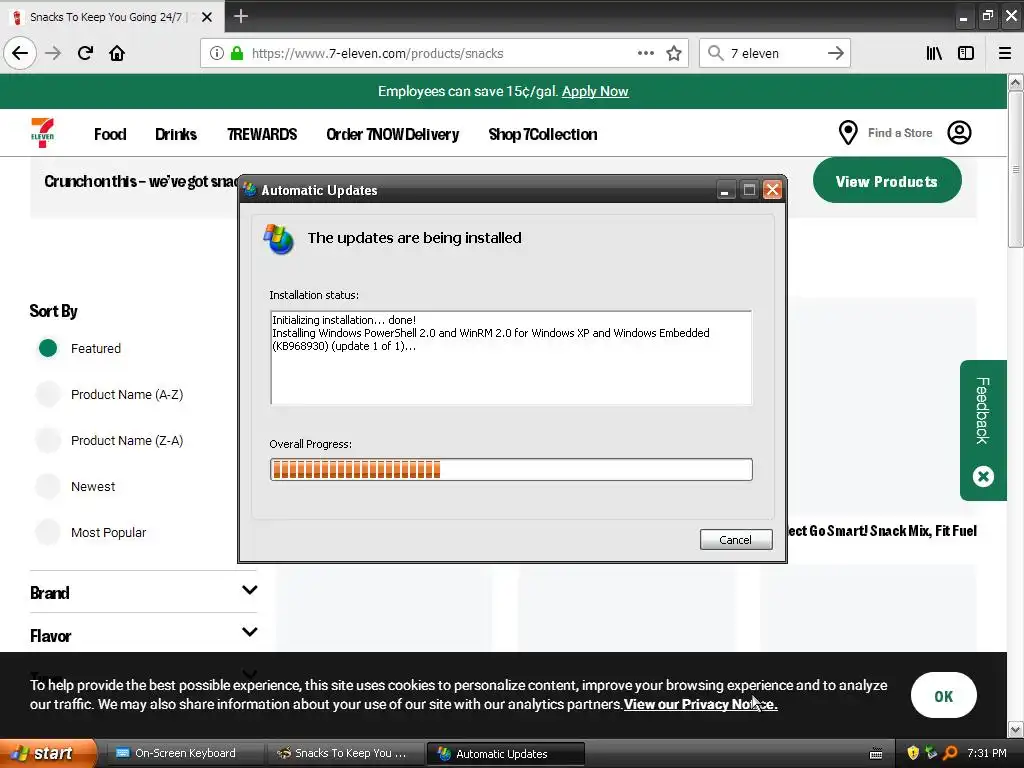Screen dimensions: 1024x768
Task: Open Order 7NOW Delivery menu item
Action: tap(392, 134)
